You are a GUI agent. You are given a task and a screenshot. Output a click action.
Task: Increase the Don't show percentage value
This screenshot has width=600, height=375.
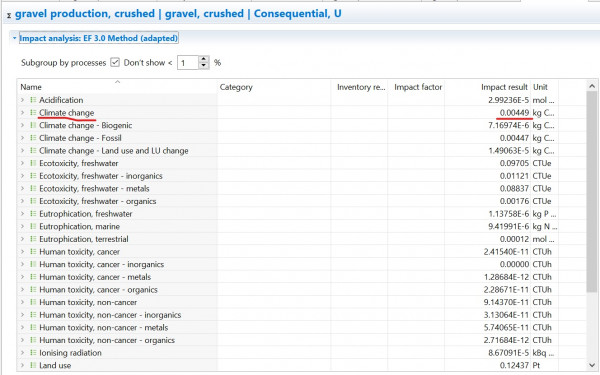(204, 59)
